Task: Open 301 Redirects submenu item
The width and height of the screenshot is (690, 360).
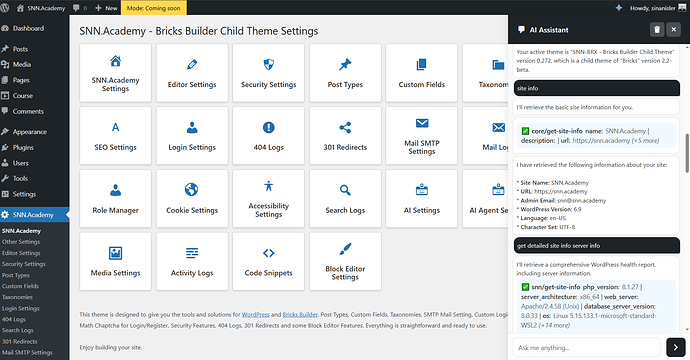Action: click(x=19, y=342)
